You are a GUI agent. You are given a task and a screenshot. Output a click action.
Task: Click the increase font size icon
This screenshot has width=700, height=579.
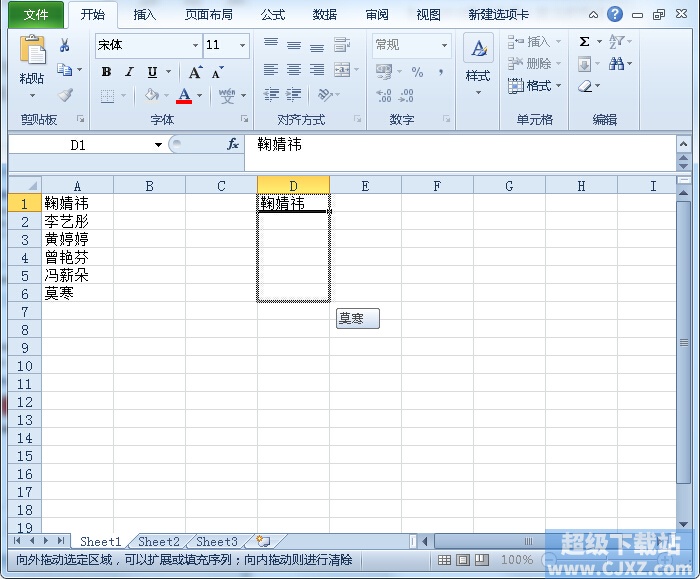point(195,72)
